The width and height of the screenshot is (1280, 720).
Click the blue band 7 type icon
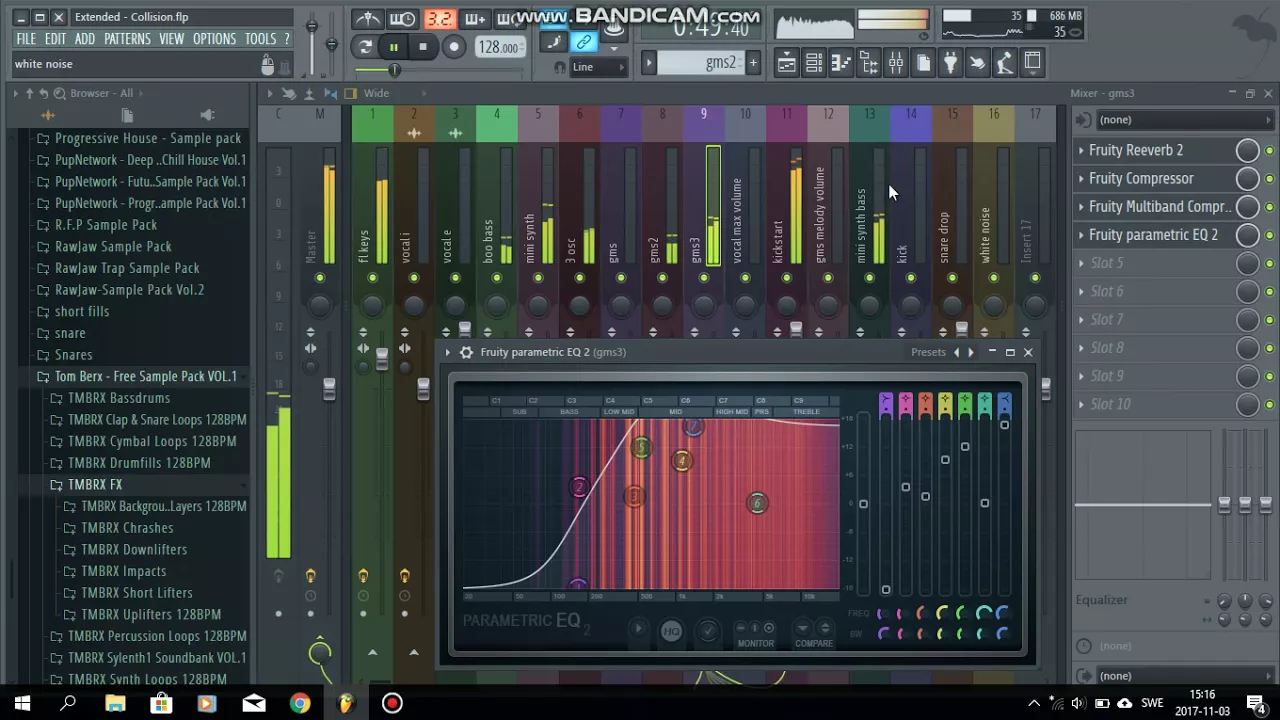click(x=1004, y=405)
